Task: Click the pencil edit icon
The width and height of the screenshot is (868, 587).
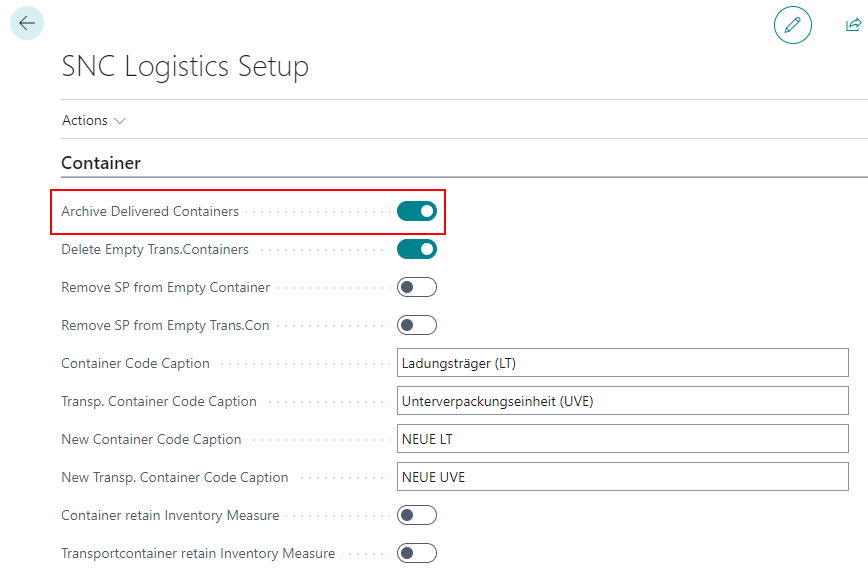Action: point(792,24)
